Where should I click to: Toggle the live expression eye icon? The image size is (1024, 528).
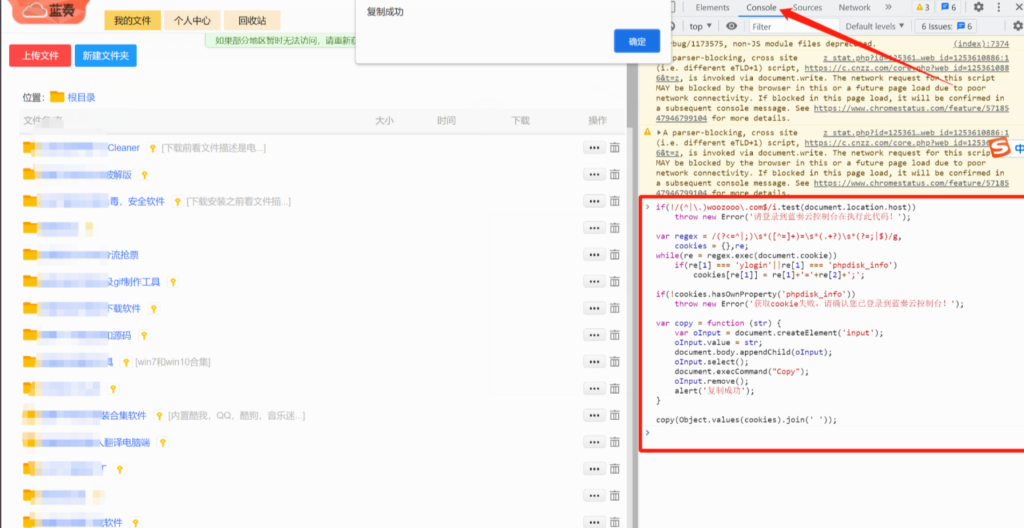click(732, 26)
